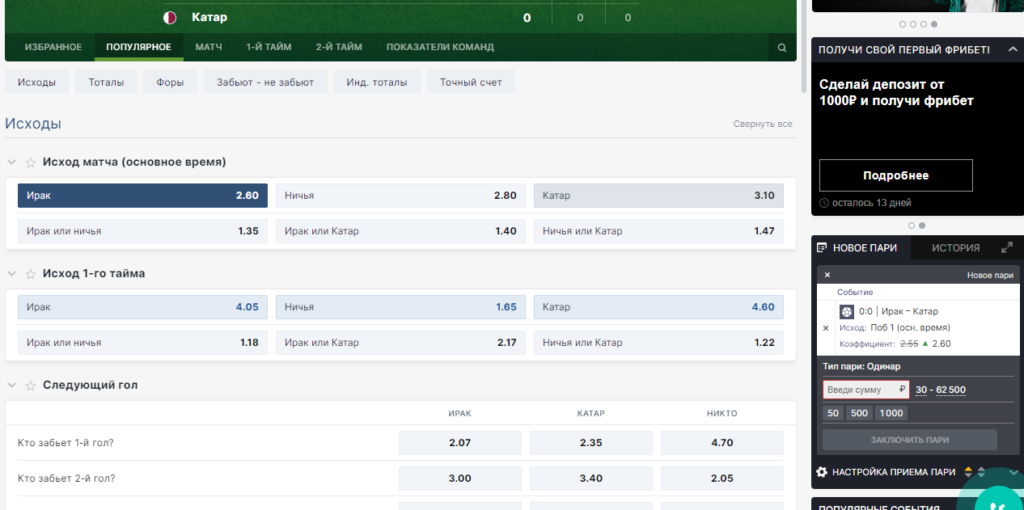Filter markets by Тоталы chip

(x=106, y=82)
